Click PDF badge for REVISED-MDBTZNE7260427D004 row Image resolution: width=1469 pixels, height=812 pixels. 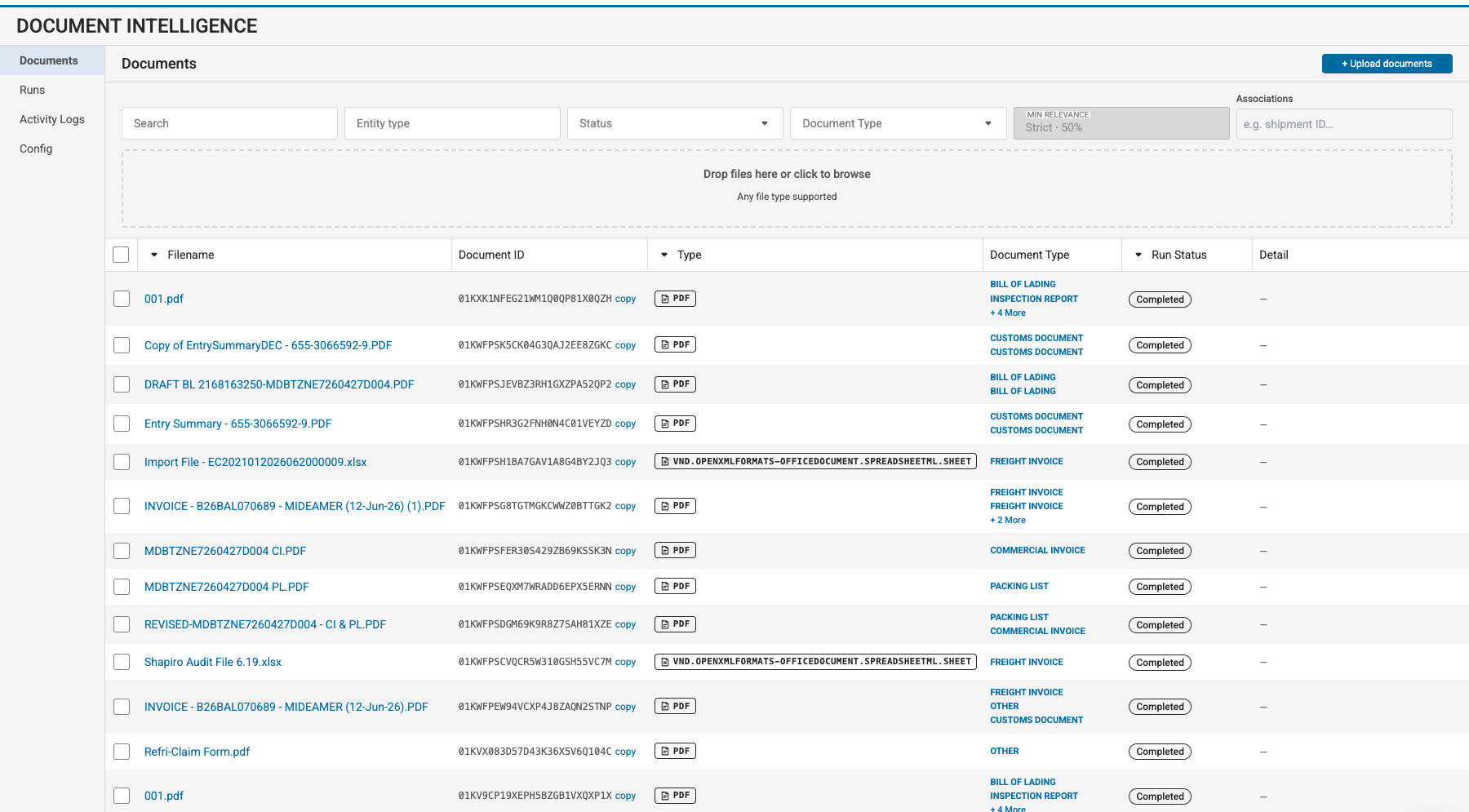pos(675,623)
